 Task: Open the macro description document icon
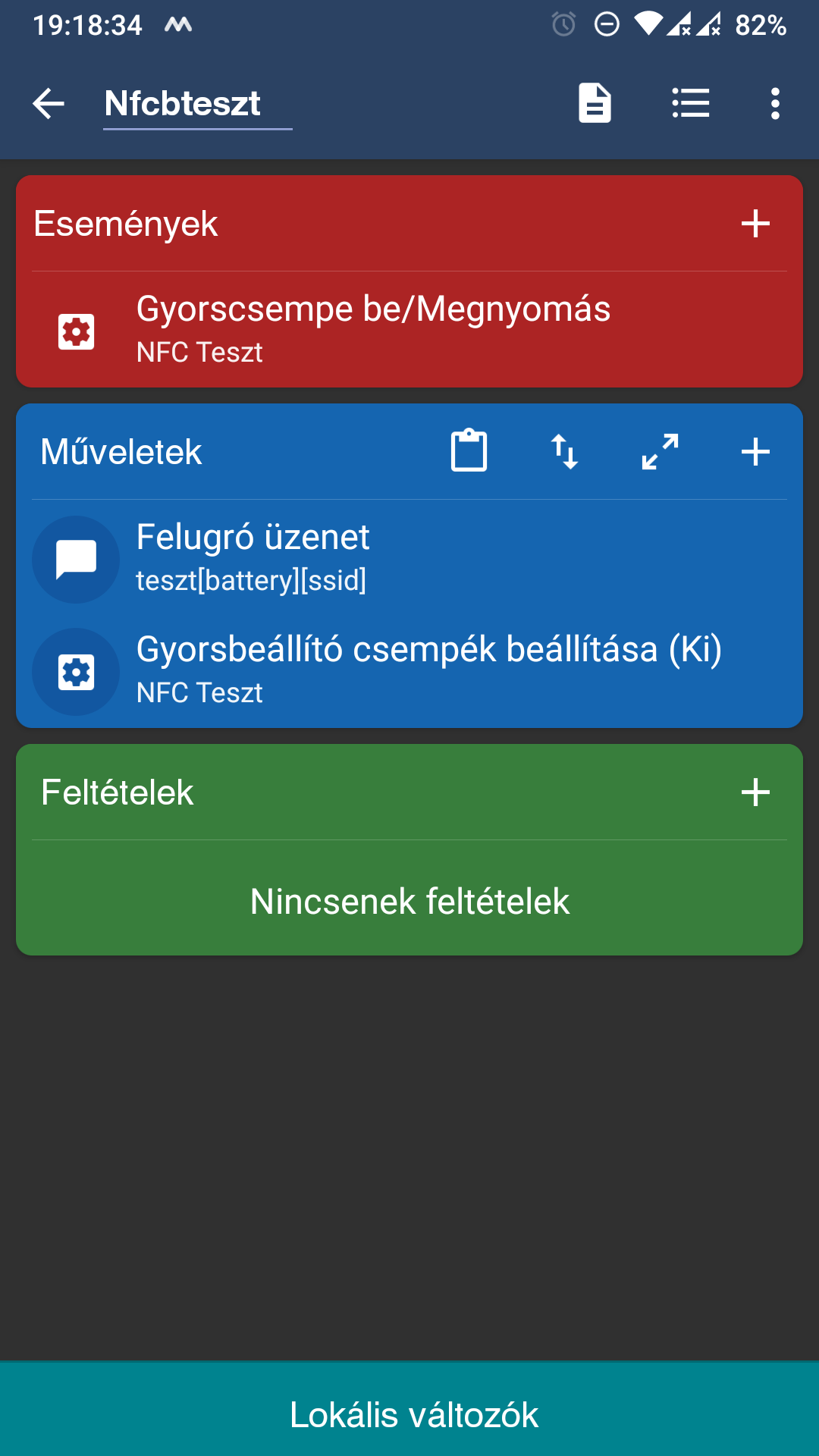pos(595,103)
